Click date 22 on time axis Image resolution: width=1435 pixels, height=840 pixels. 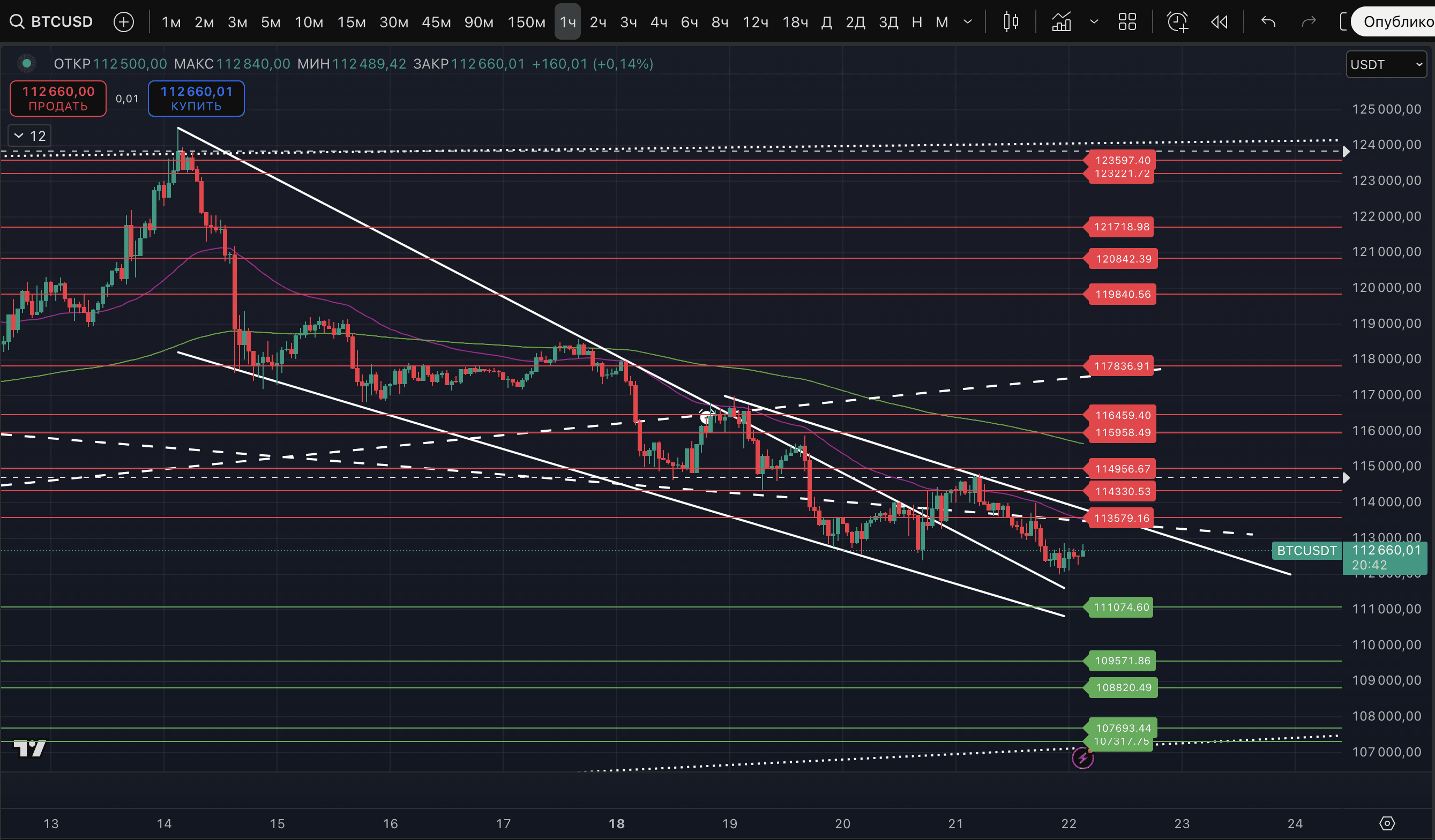click(1069, 823)
